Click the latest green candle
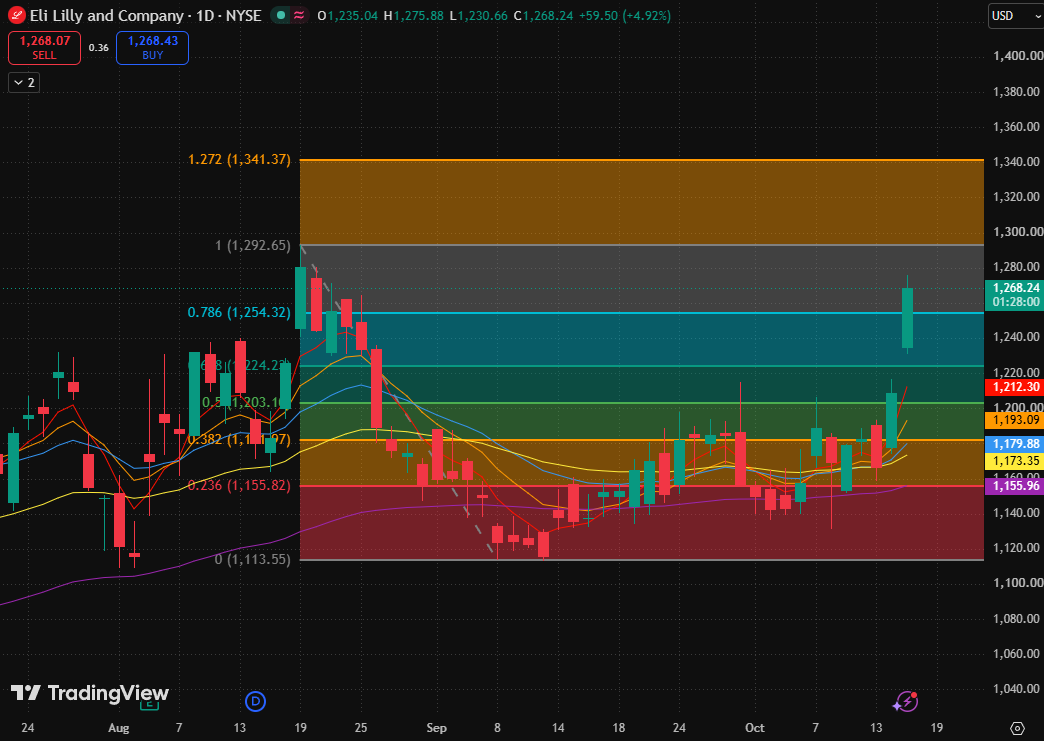 (907, 318)
